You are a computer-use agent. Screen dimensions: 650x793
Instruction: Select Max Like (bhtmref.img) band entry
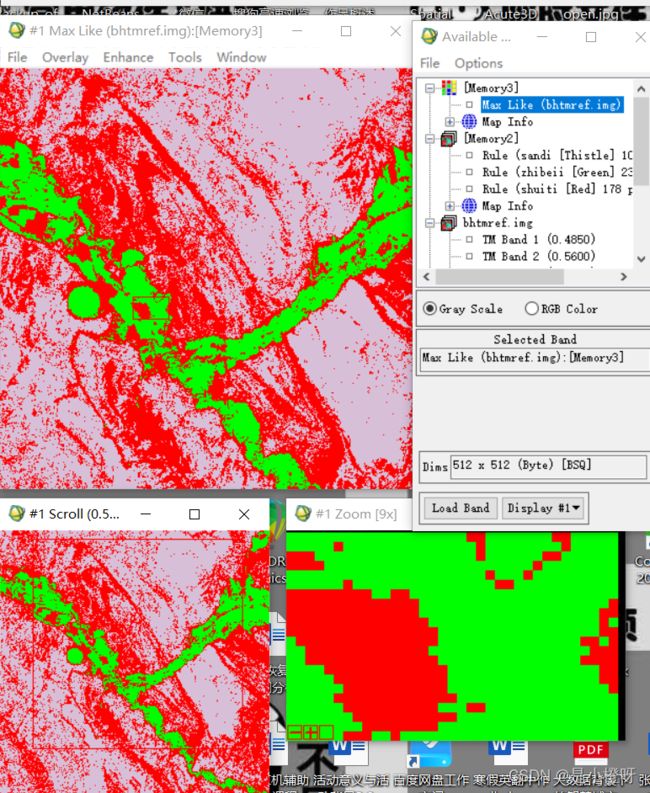[x=552, y=105]
